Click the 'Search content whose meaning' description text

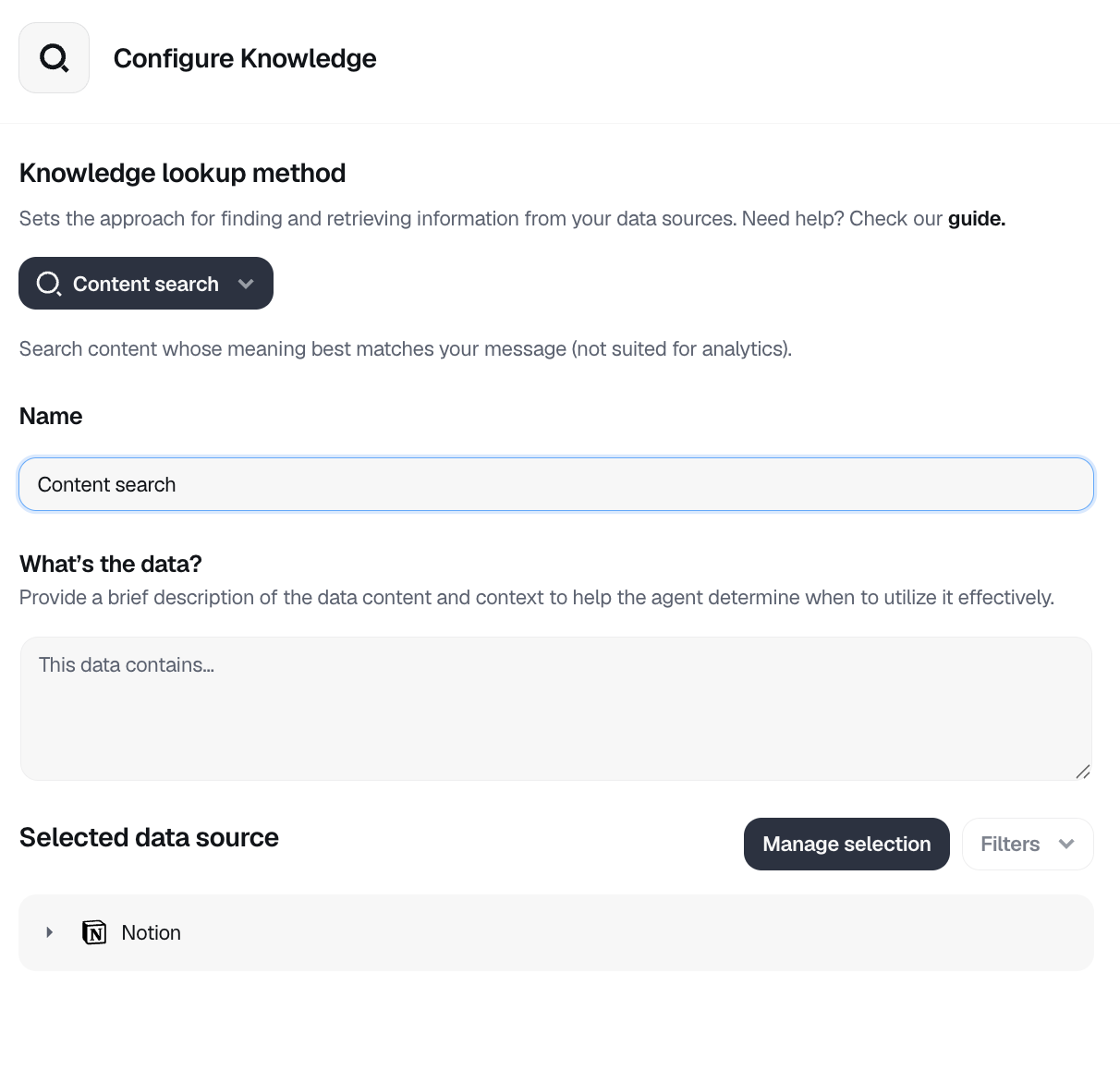pos(405,348)
